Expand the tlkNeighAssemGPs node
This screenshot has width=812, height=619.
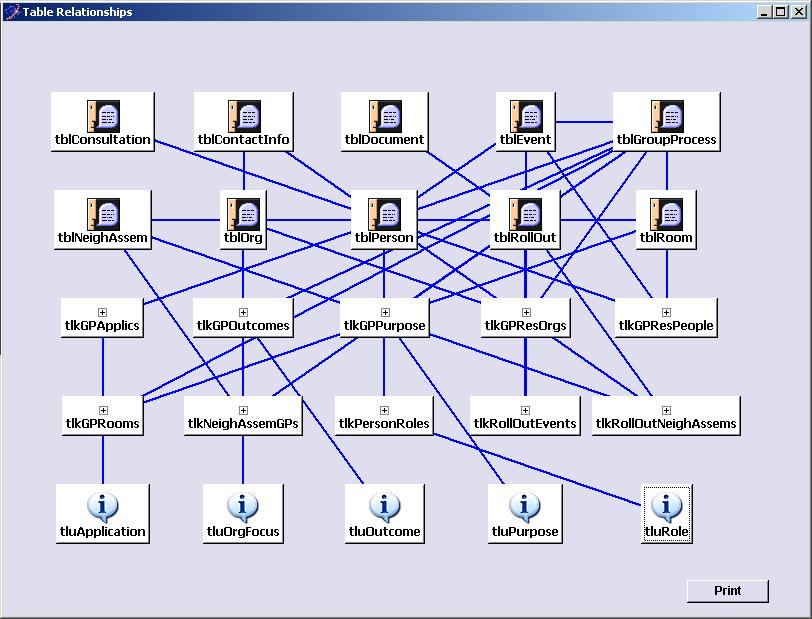pos(243,410)
